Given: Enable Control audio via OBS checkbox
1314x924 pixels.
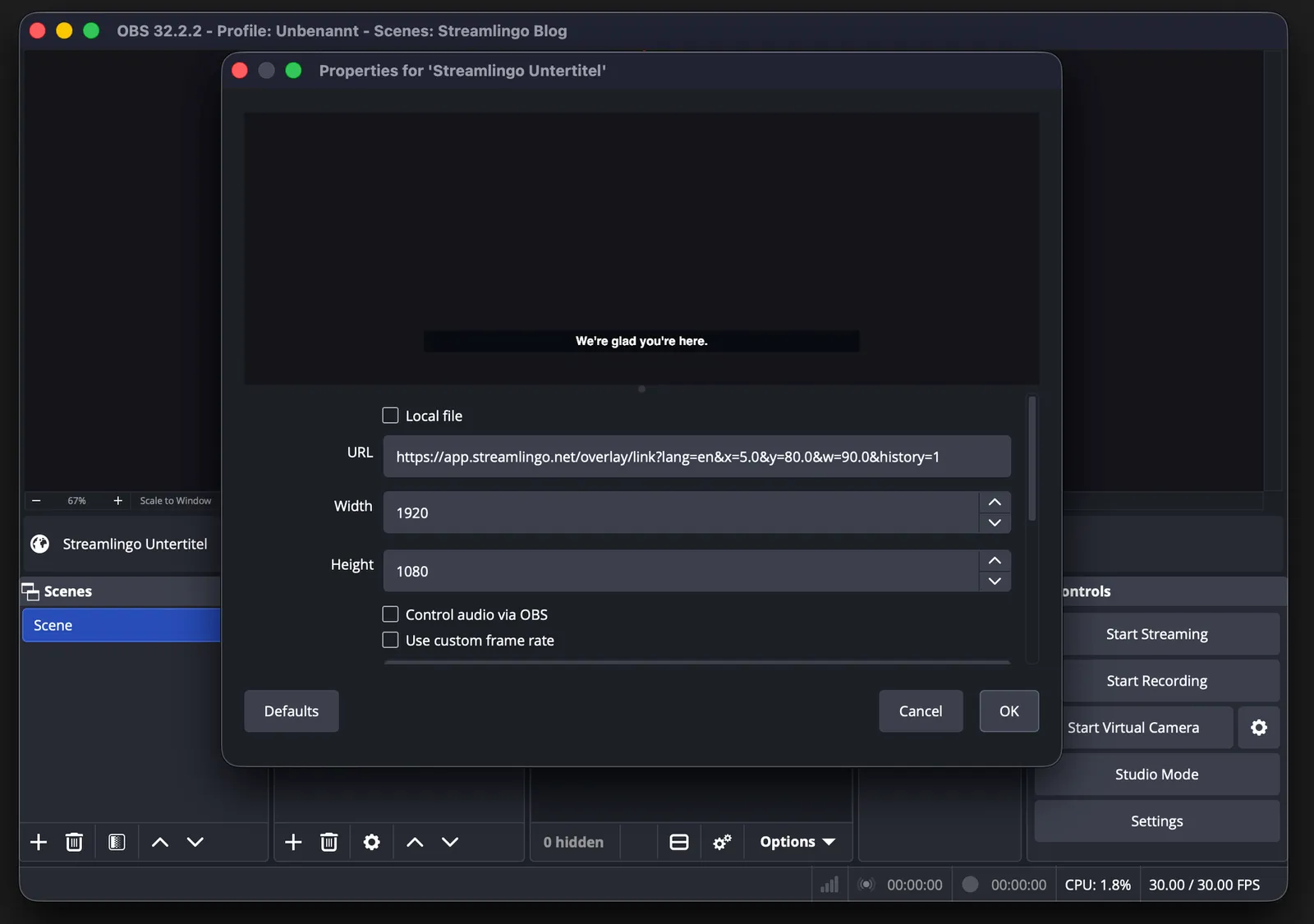Looking at the screenshot, I should click(x=390, y=614).
